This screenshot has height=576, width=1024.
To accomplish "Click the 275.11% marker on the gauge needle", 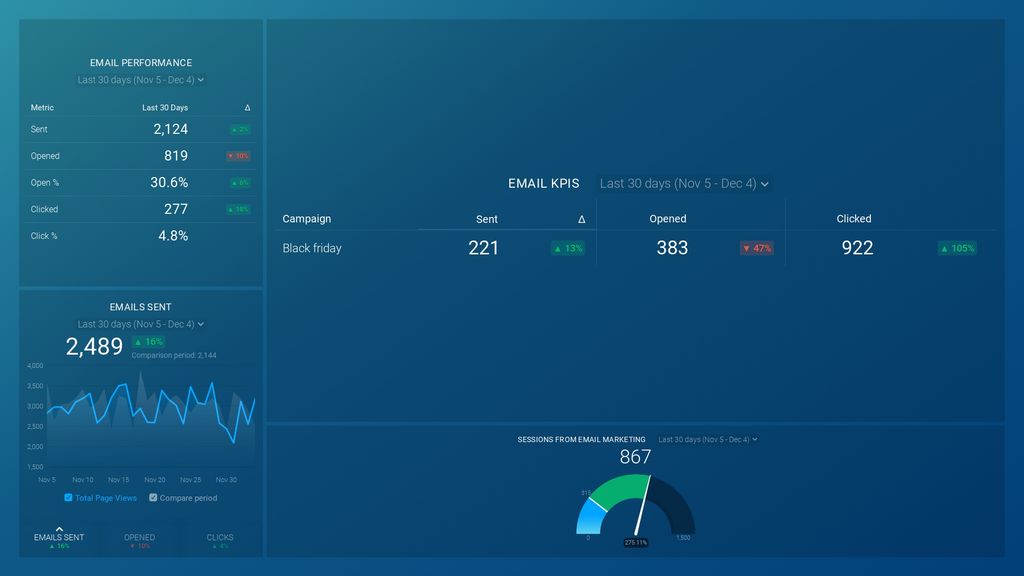I will (x=637, y=540).
